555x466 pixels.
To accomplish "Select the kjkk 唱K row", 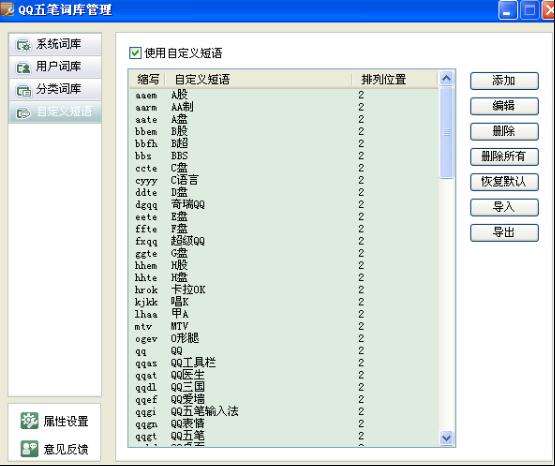I will point(283,302).
